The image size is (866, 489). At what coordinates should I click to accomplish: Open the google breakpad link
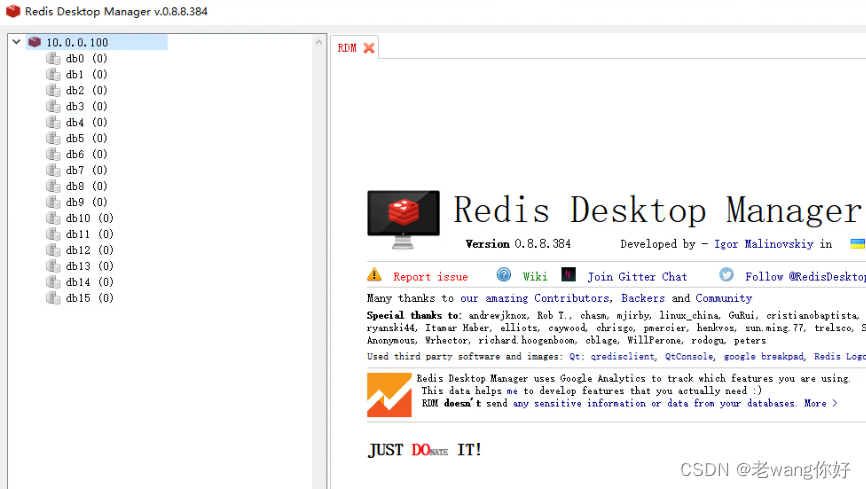tap(764, 357)
